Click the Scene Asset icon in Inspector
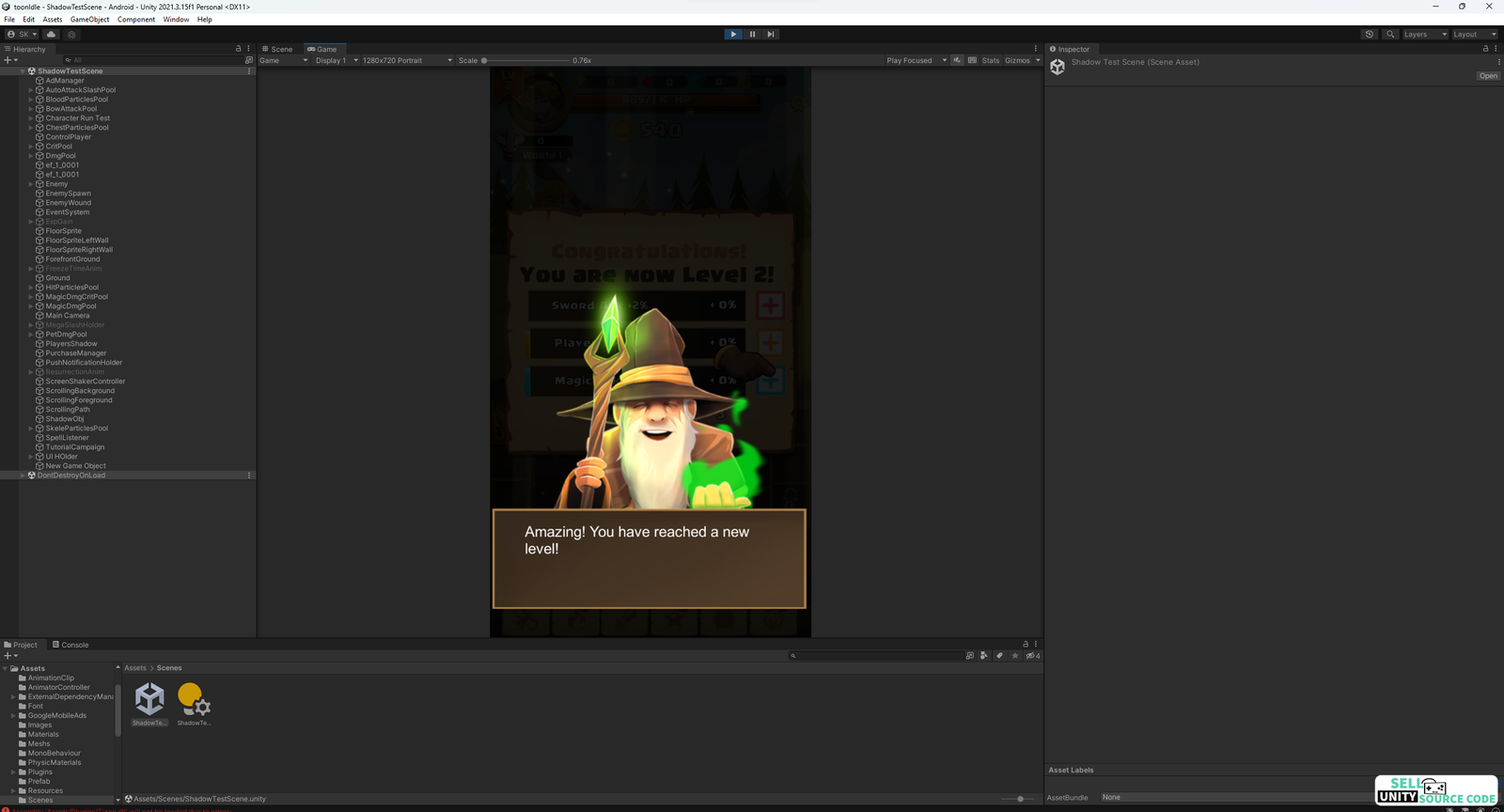This screenshot has width=1504, height=812. [1057, 67]
